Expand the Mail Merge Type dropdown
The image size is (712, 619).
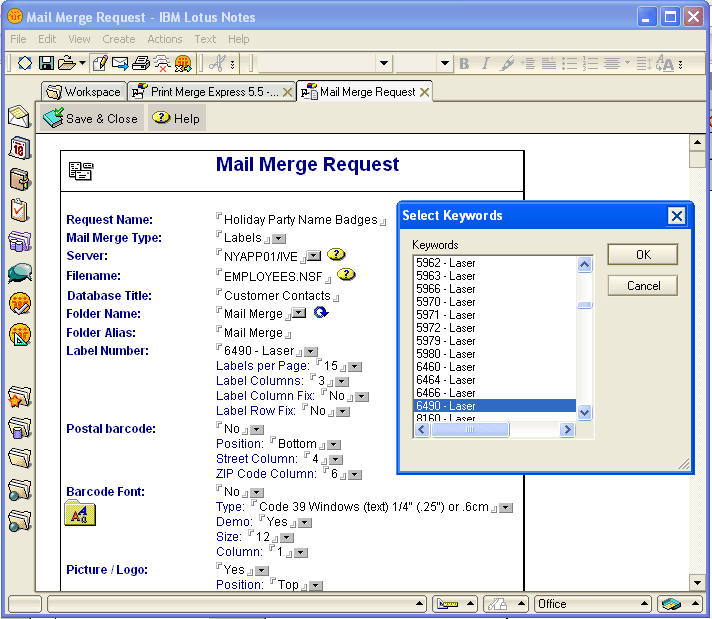[279, 238]
